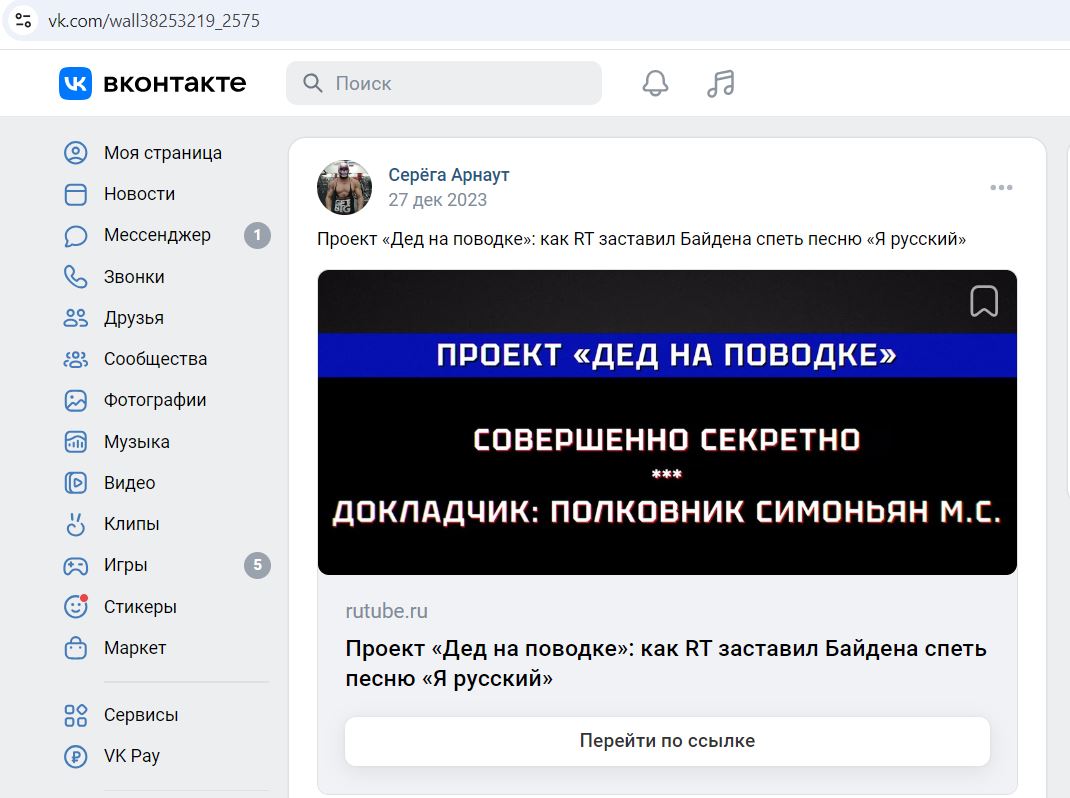Open the link title about Байдена песню
Viewport: 1070px width, 798px height.
click(666, 663)
